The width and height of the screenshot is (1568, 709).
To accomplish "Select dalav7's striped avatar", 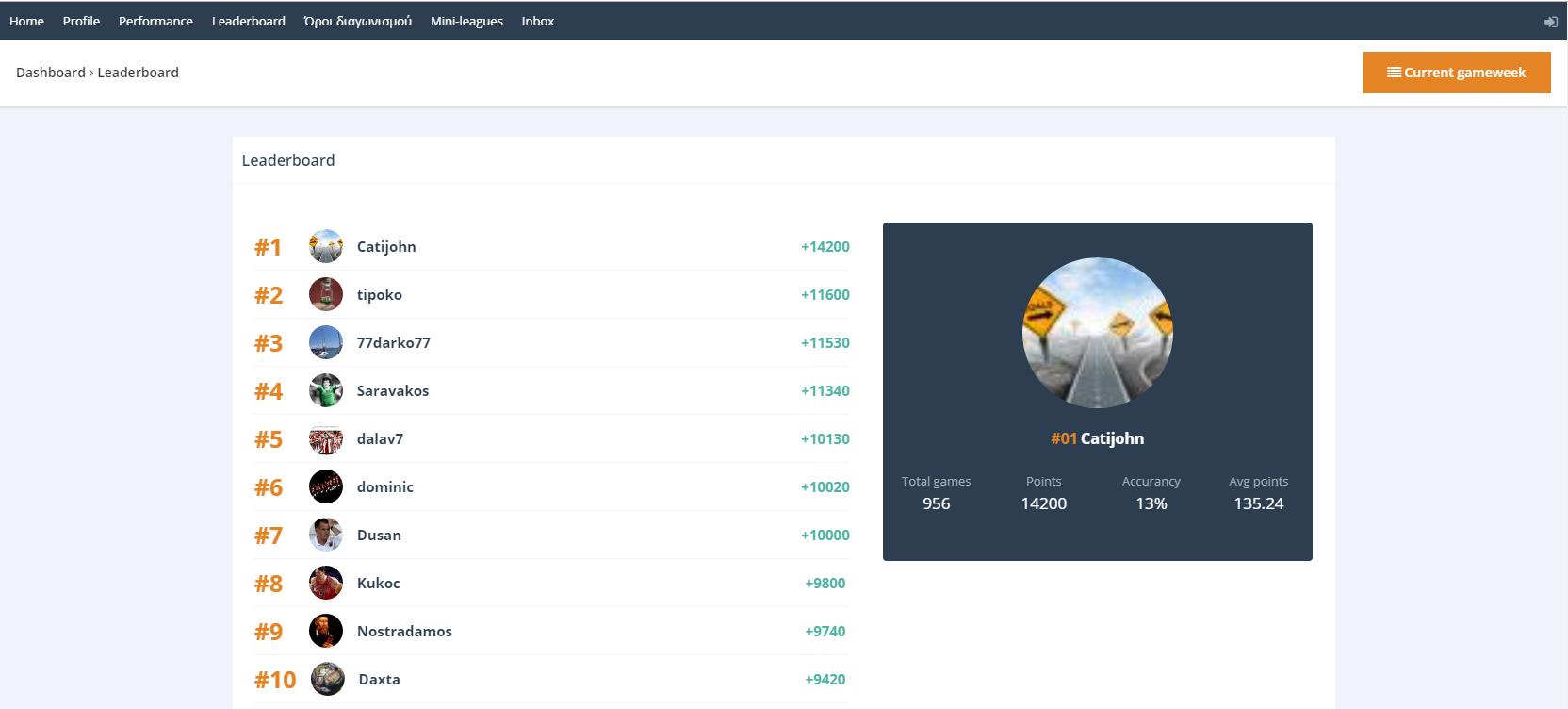I will pos(326,438).
